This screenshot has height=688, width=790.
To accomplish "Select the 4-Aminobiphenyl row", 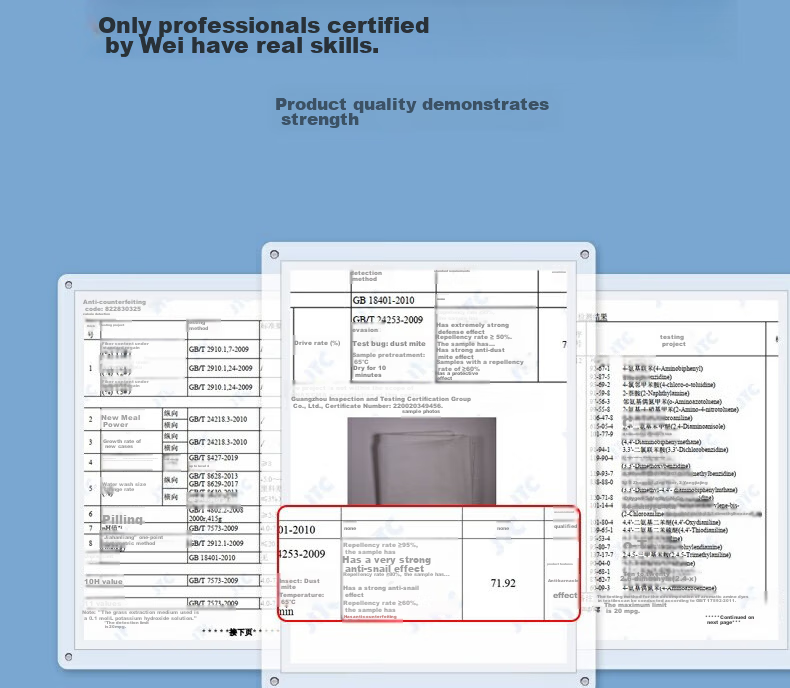I will pos(663,369).
